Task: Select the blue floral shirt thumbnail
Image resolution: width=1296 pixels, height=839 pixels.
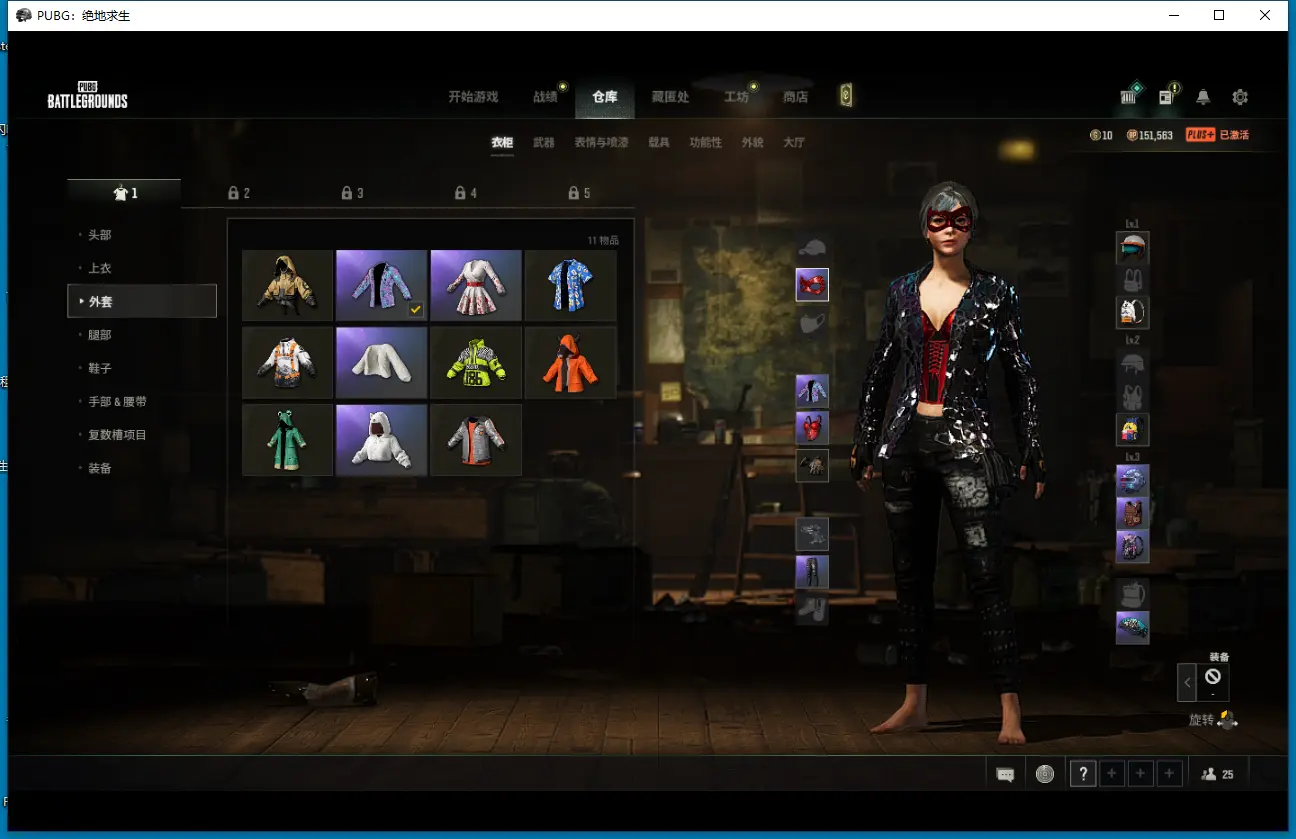Action: click(x=571, y=285)
